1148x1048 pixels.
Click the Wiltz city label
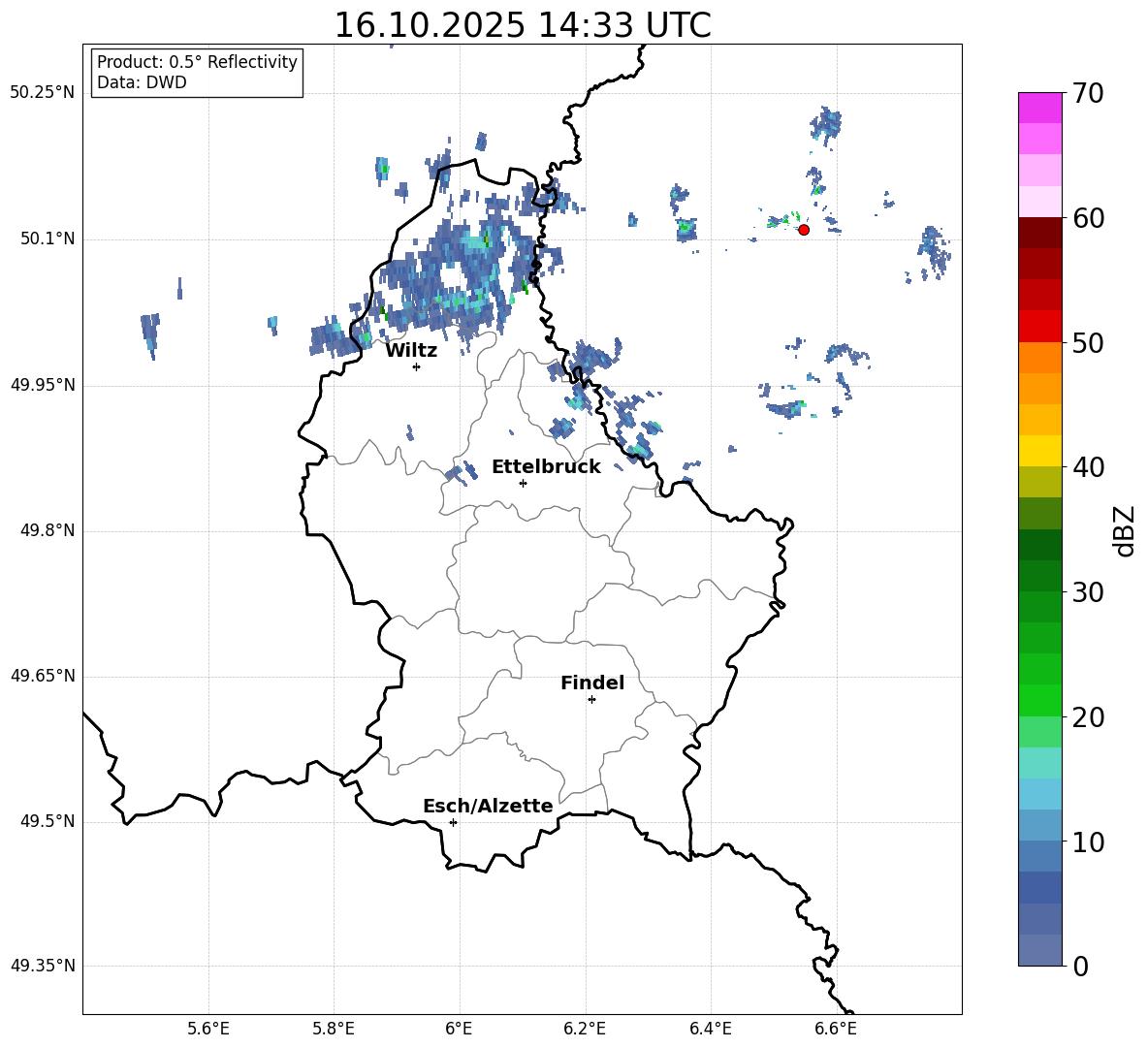click(411, 351)
